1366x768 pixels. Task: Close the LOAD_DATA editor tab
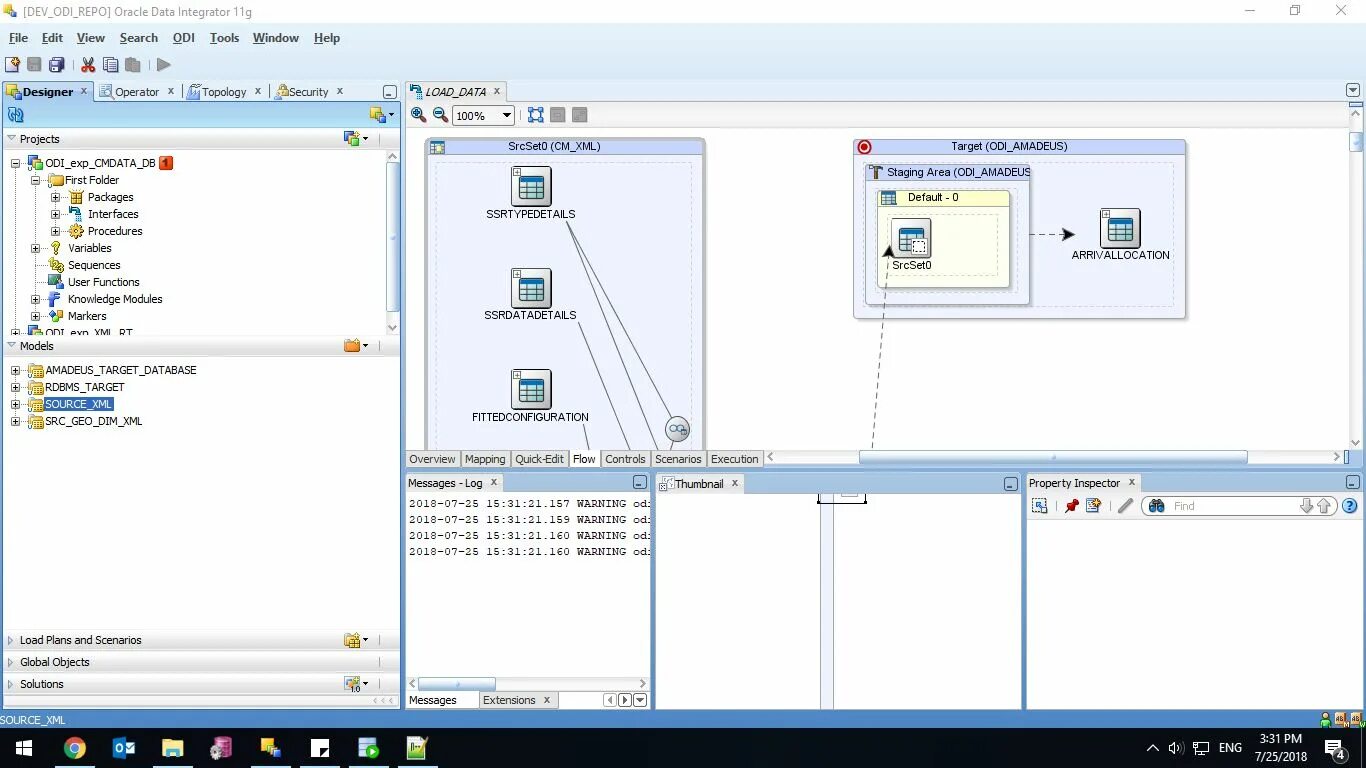coord(497,91)
